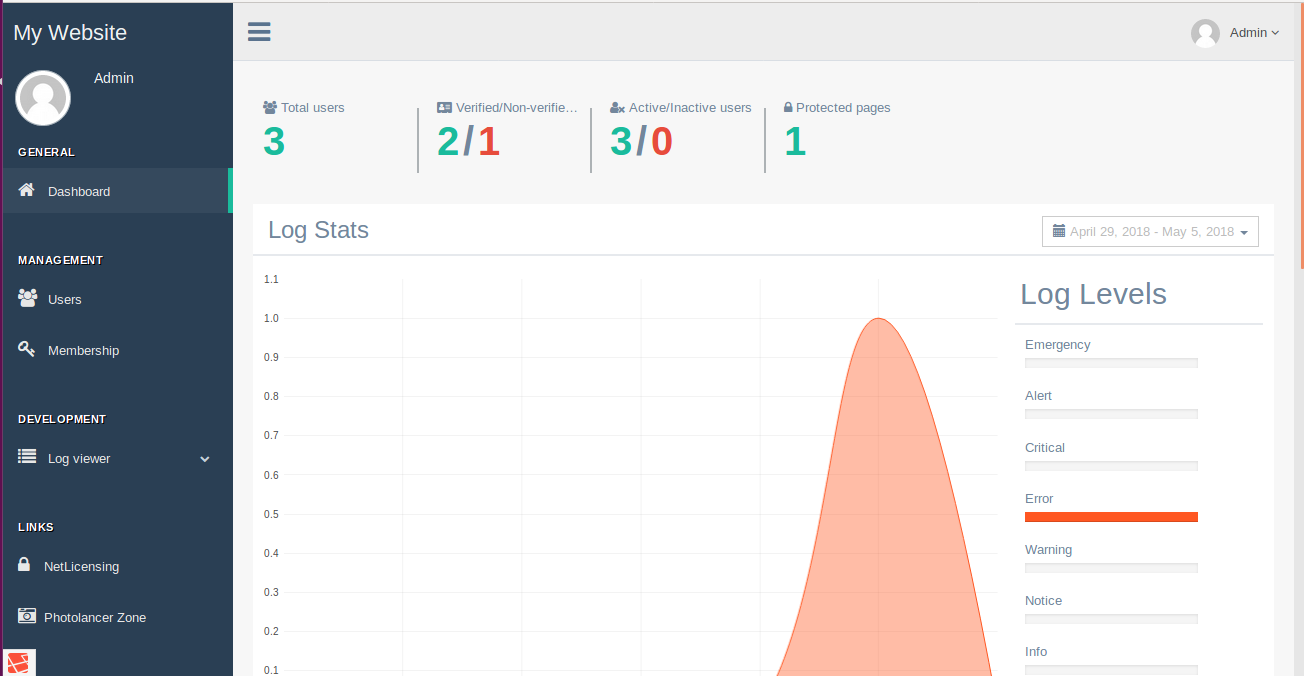This screenshot has width=1304, height=676.
Task: Click the orange Error level progress bar
Action: click(x=1111, y=517)
